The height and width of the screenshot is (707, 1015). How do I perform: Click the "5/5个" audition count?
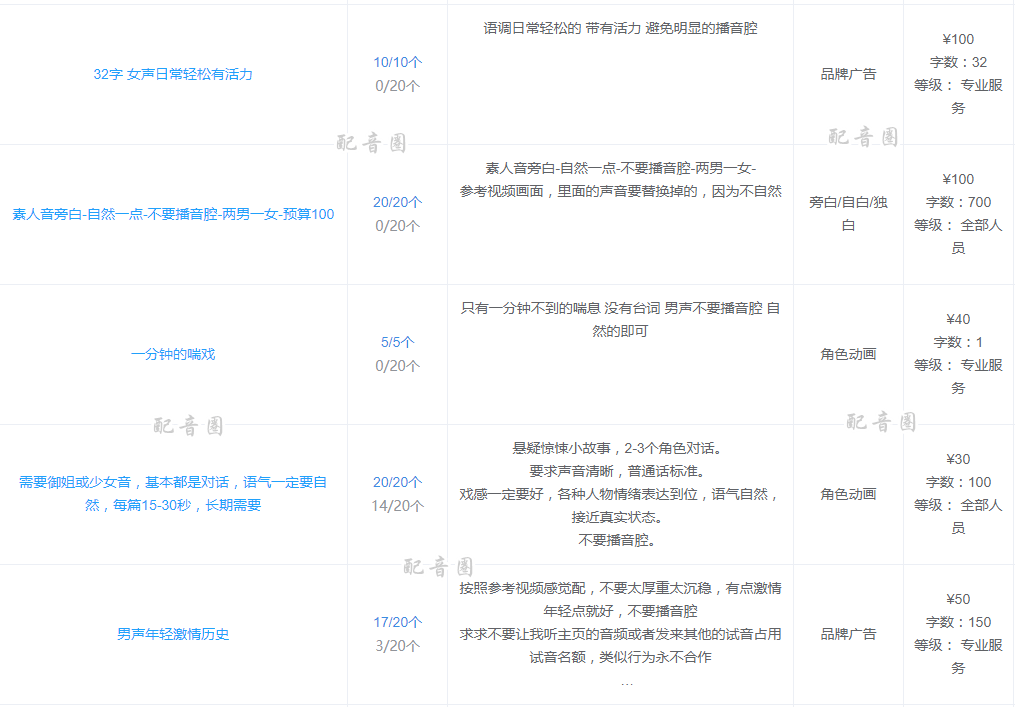[x=397, y=342]
